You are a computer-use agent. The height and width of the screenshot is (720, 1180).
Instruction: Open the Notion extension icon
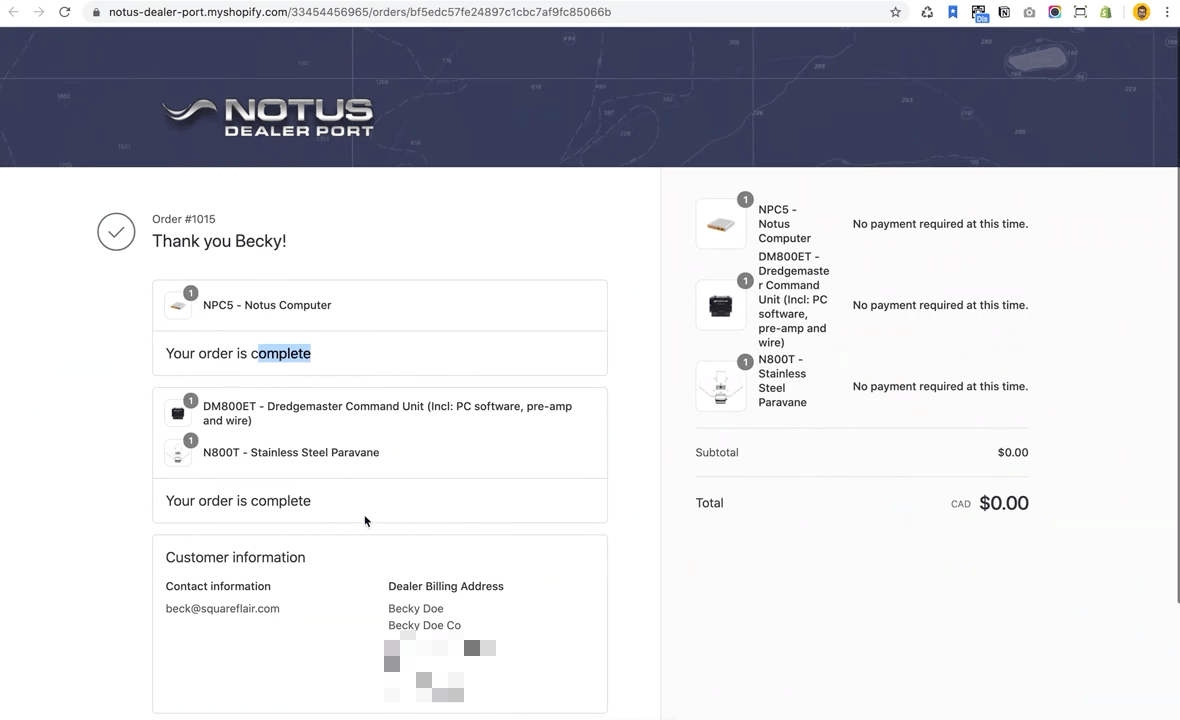click(x=1004, y=12)
